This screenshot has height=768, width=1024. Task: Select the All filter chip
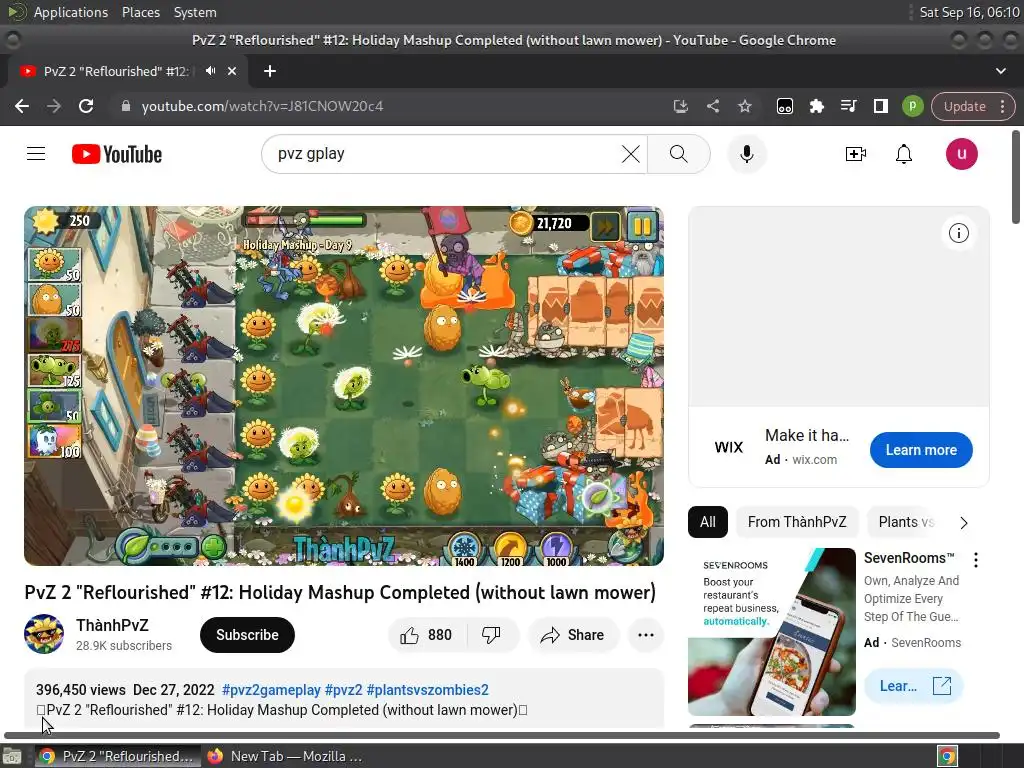[x=708, y=522]
